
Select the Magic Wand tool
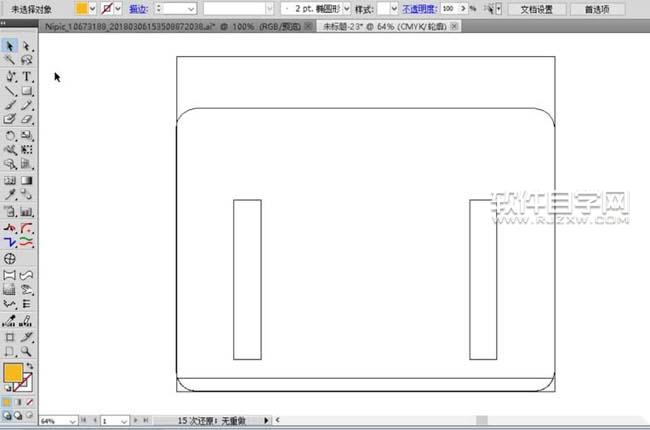click(x=10, y=60)
